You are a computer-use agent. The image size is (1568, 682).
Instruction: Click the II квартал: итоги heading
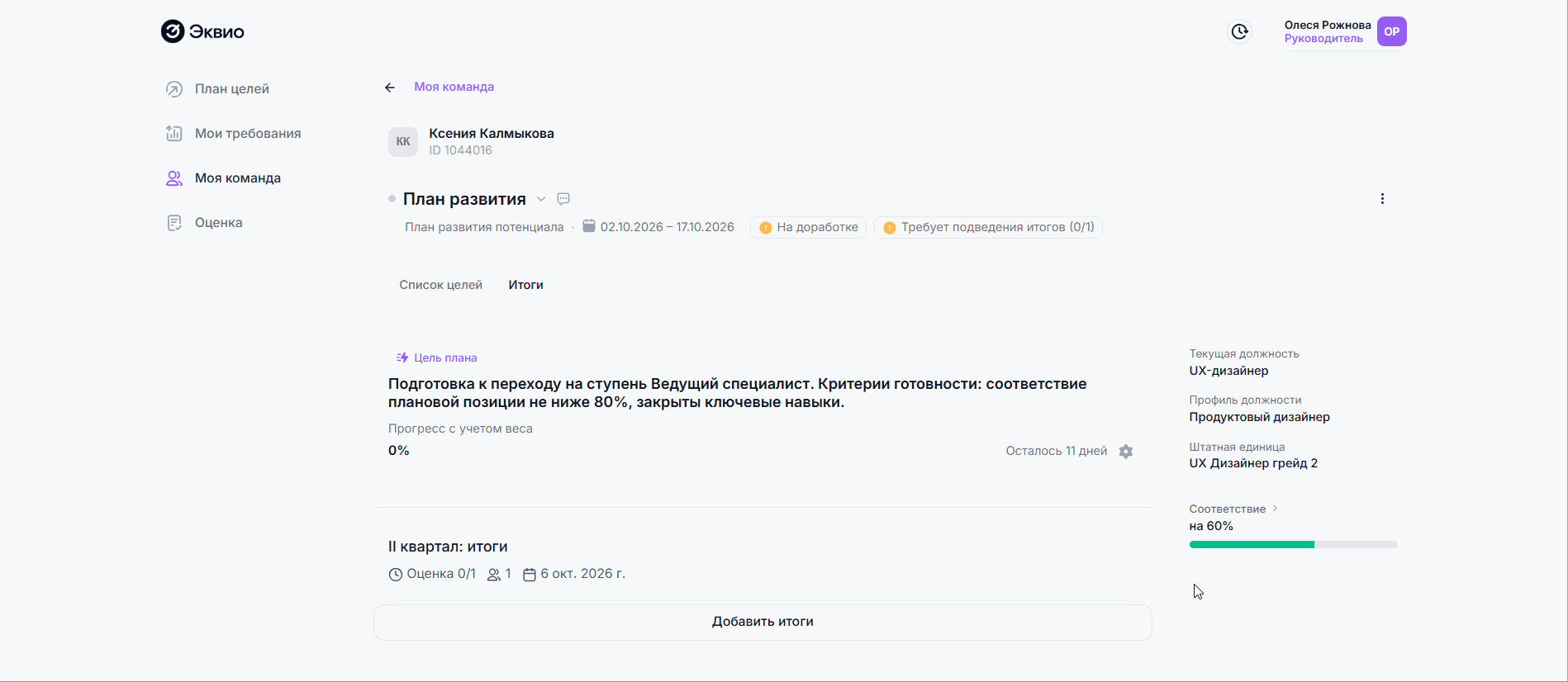(x=448, y=547)
